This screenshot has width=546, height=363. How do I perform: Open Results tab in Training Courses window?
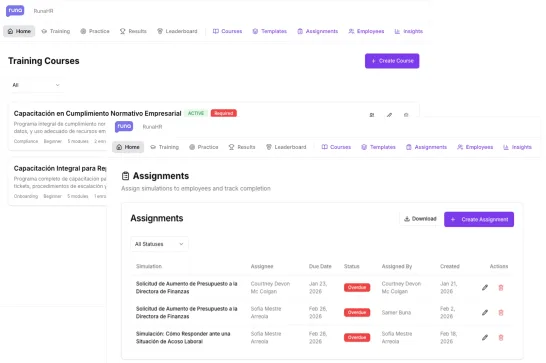[x=133, y=31]
